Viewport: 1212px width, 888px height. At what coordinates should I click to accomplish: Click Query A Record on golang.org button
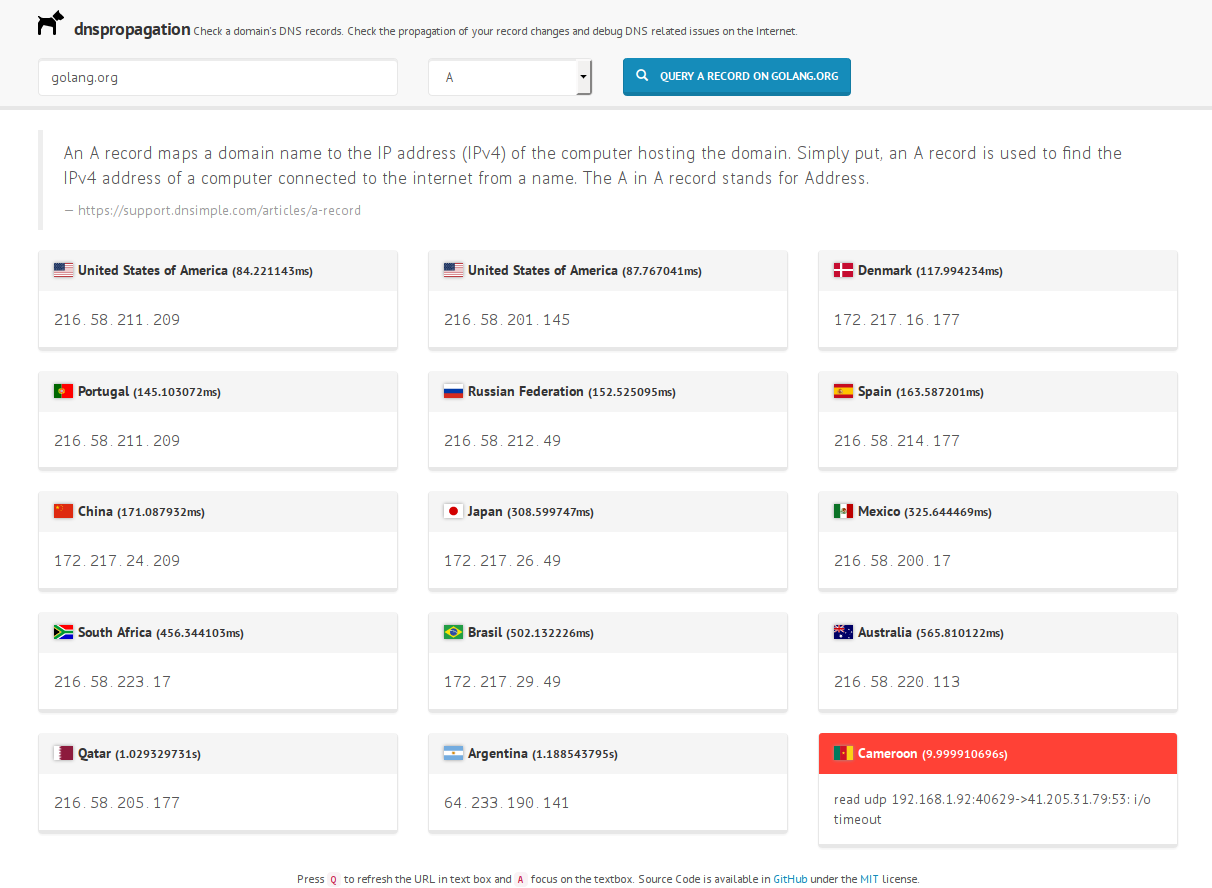point(737,77)
